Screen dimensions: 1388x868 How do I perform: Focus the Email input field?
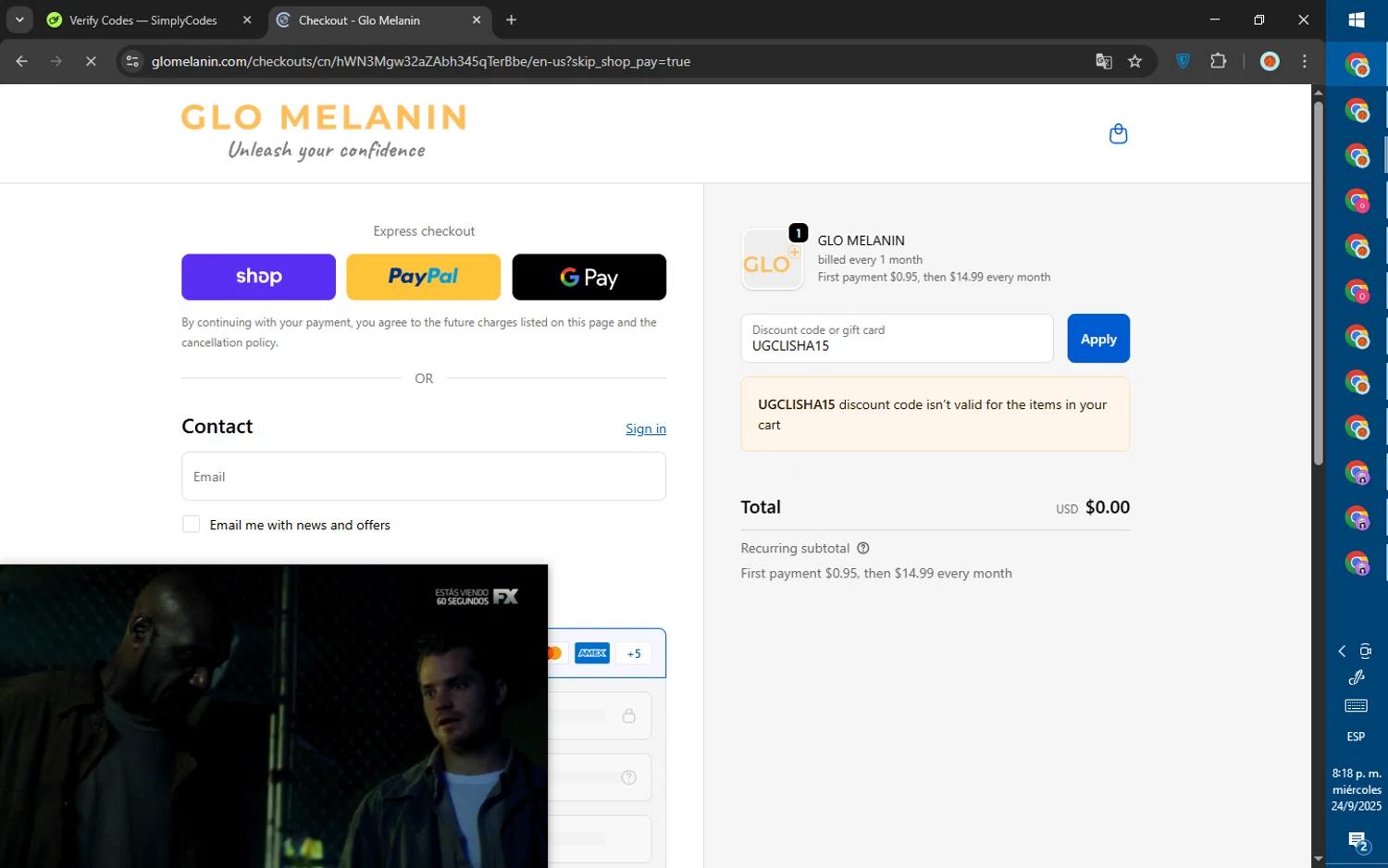coord(424,477)
